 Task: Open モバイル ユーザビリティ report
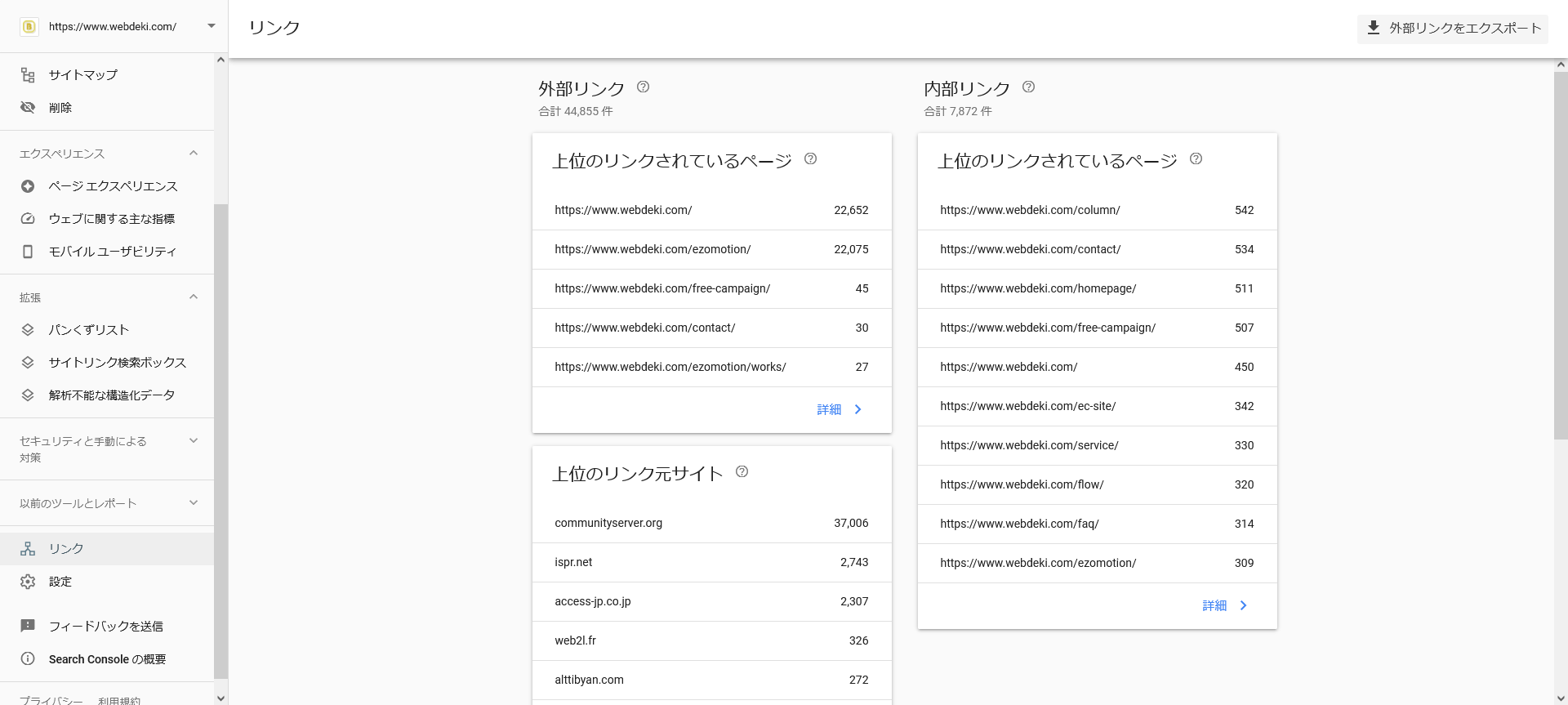point(107,252)
